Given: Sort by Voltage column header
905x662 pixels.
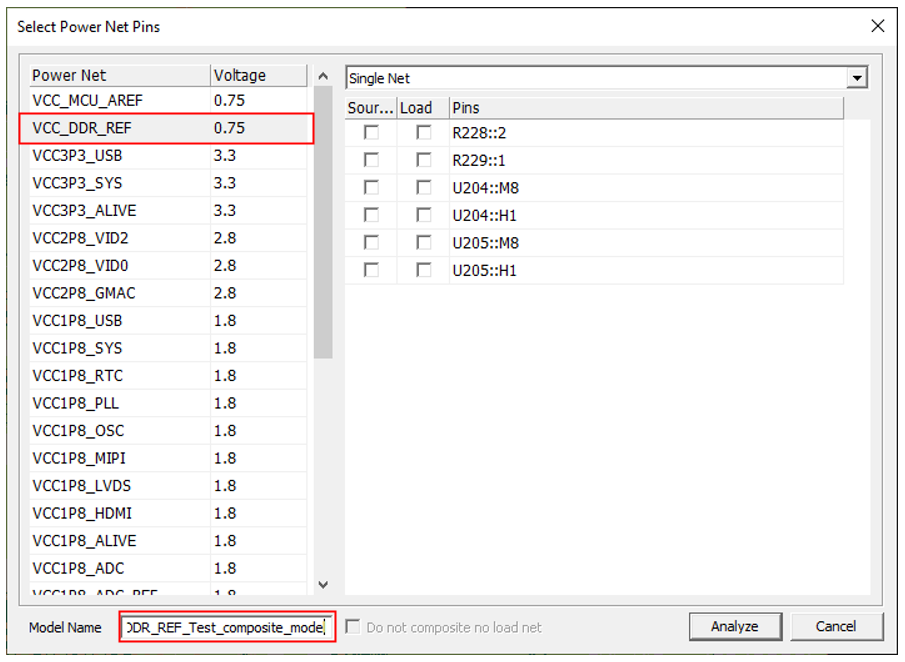Looking at the screenshot, I should [x=257, y=76].
